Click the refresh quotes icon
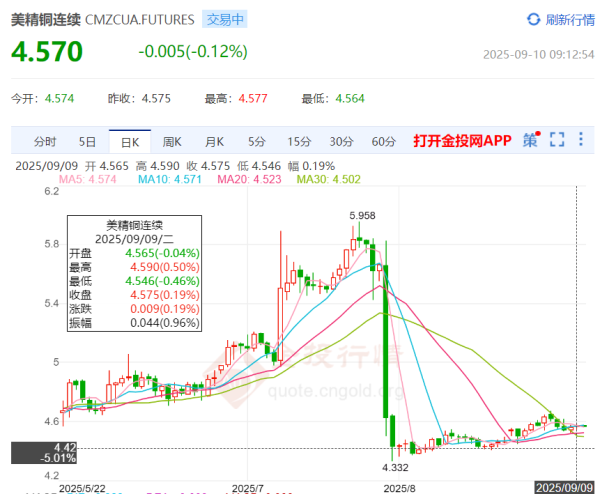The image size is (600, 494). (533, 19)
